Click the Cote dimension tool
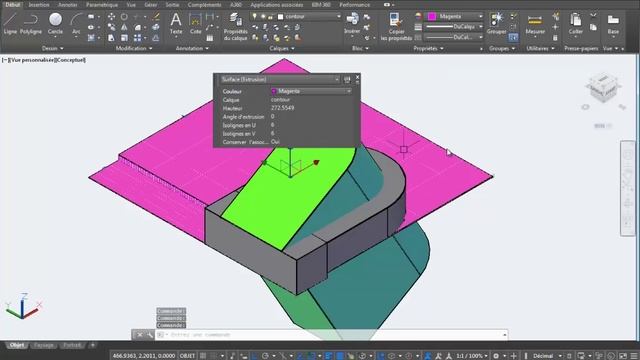640x360 pixels. tap(196, 23)
